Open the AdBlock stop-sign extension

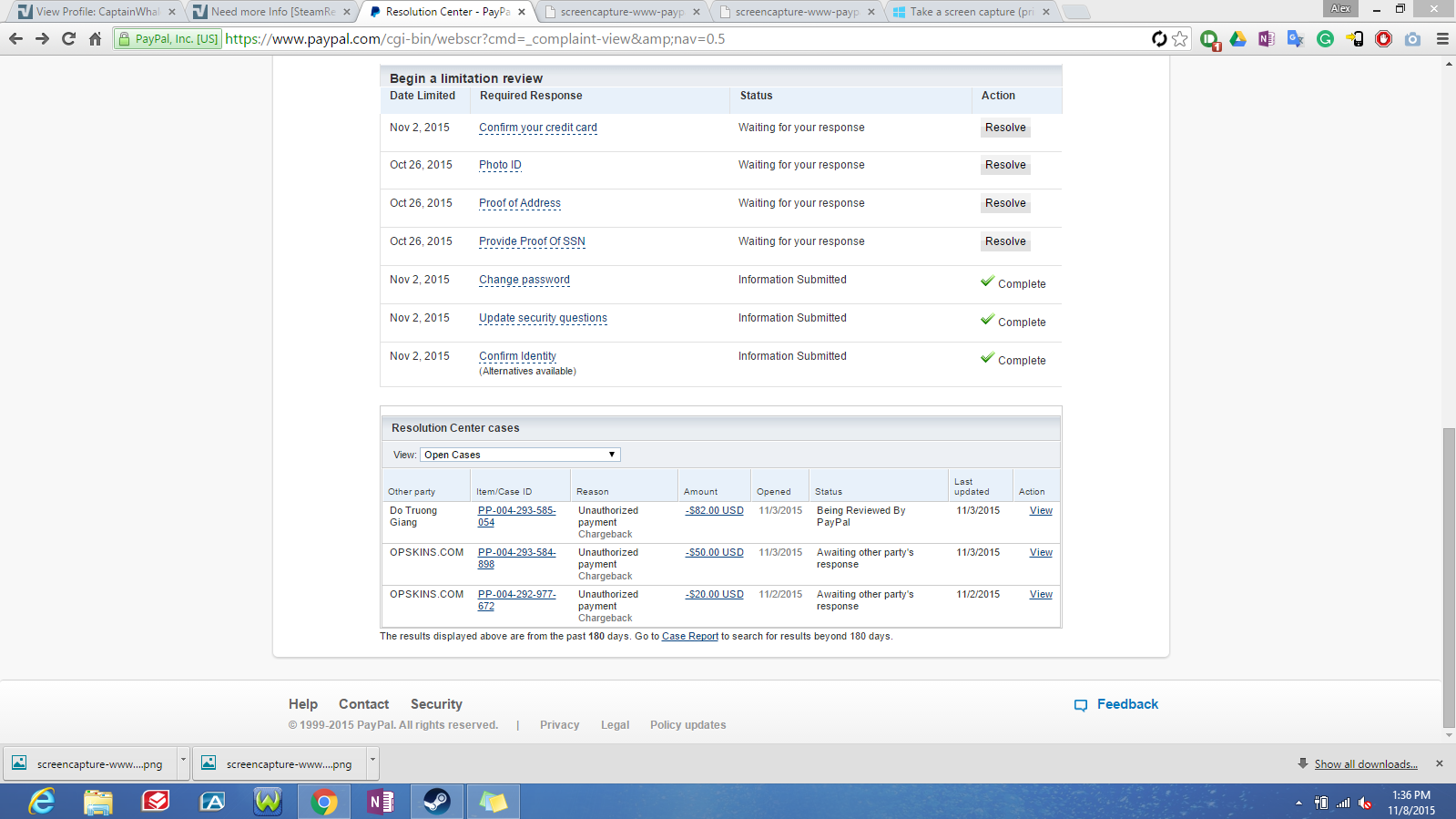point(1383,39)
